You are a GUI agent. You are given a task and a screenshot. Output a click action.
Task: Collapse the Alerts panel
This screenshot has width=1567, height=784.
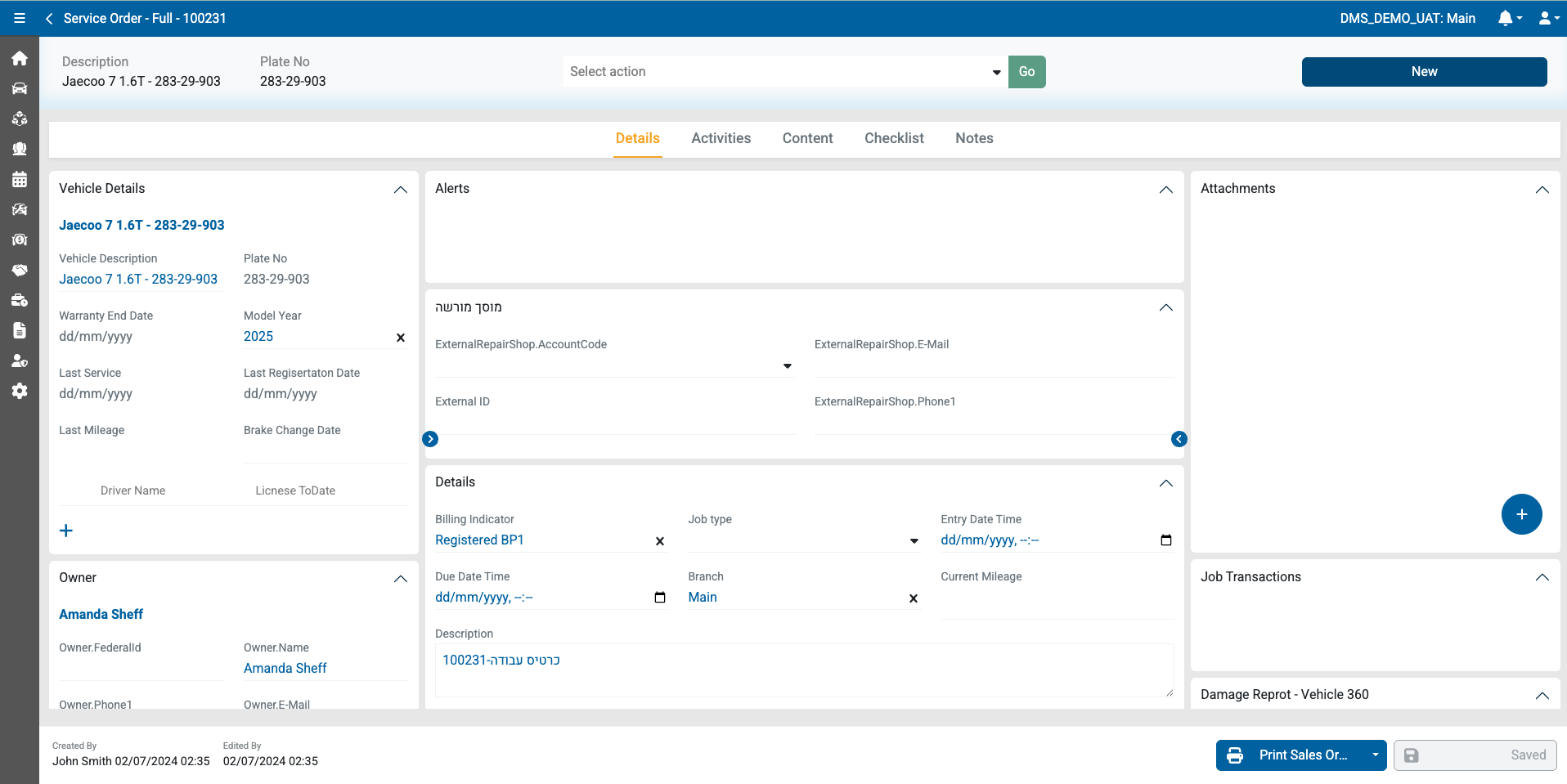[1166, 190]
